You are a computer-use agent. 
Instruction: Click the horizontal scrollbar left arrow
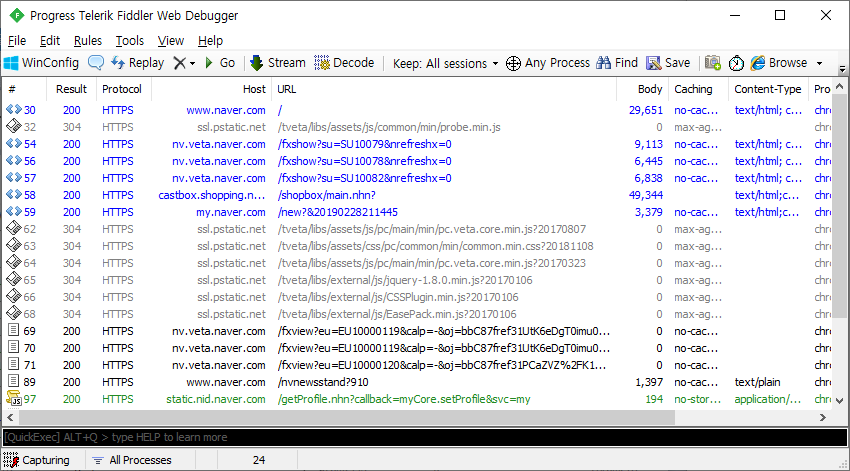pyautogui.click(x=10, y=417)
